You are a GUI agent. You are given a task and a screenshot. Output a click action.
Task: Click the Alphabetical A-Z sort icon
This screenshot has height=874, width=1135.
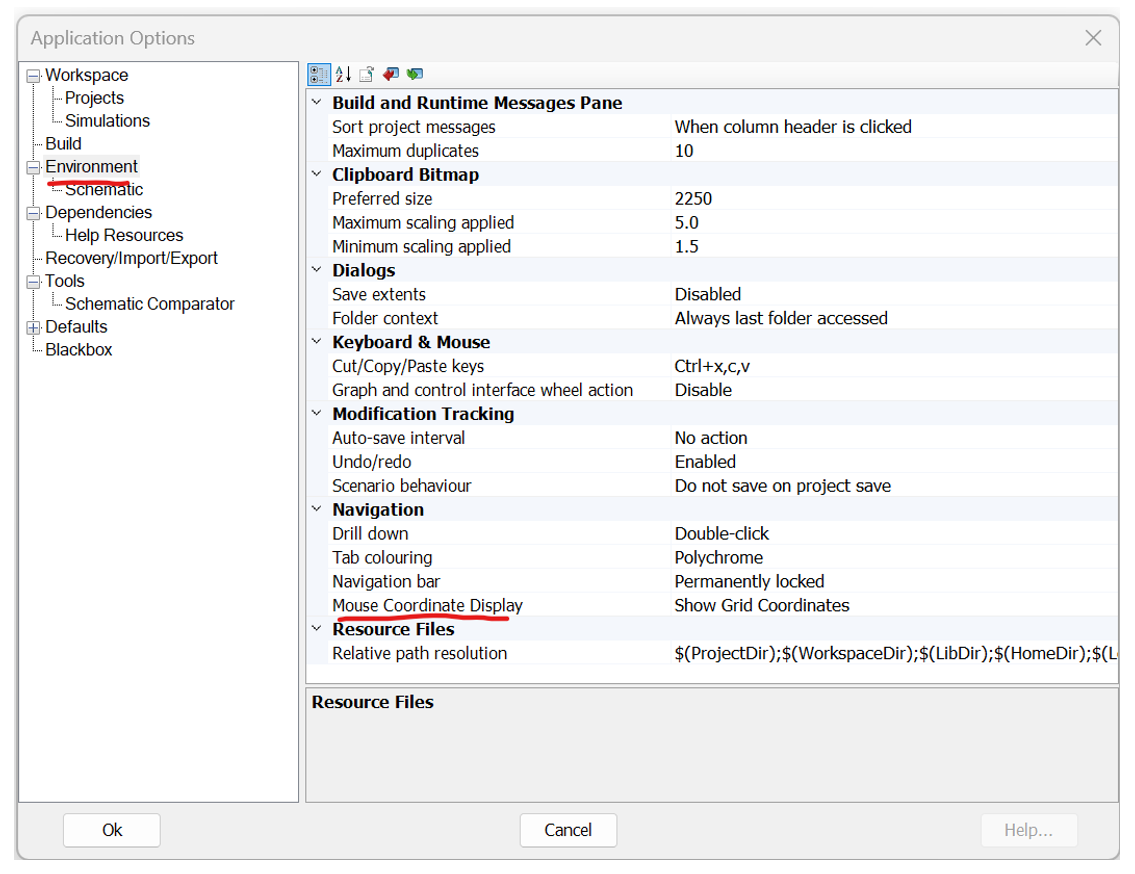343,74
